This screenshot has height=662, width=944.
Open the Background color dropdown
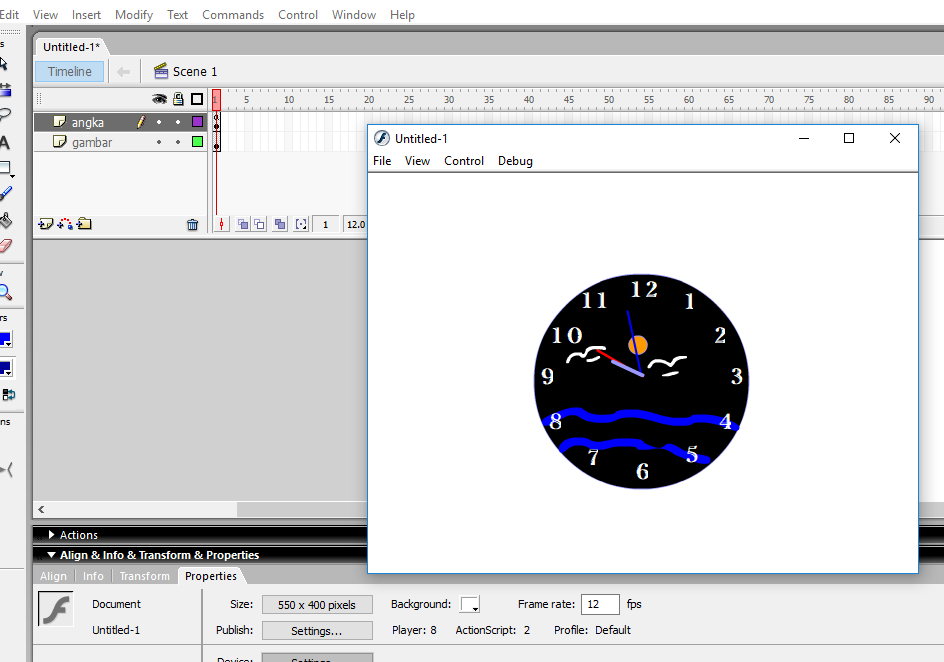[x=469, y=604]
